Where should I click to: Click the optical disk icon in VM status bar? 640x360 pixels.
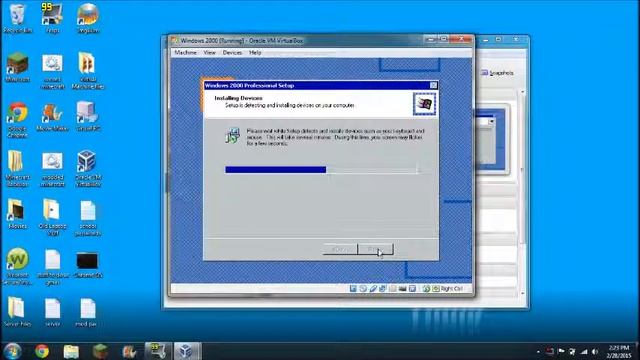pos(363,289)
